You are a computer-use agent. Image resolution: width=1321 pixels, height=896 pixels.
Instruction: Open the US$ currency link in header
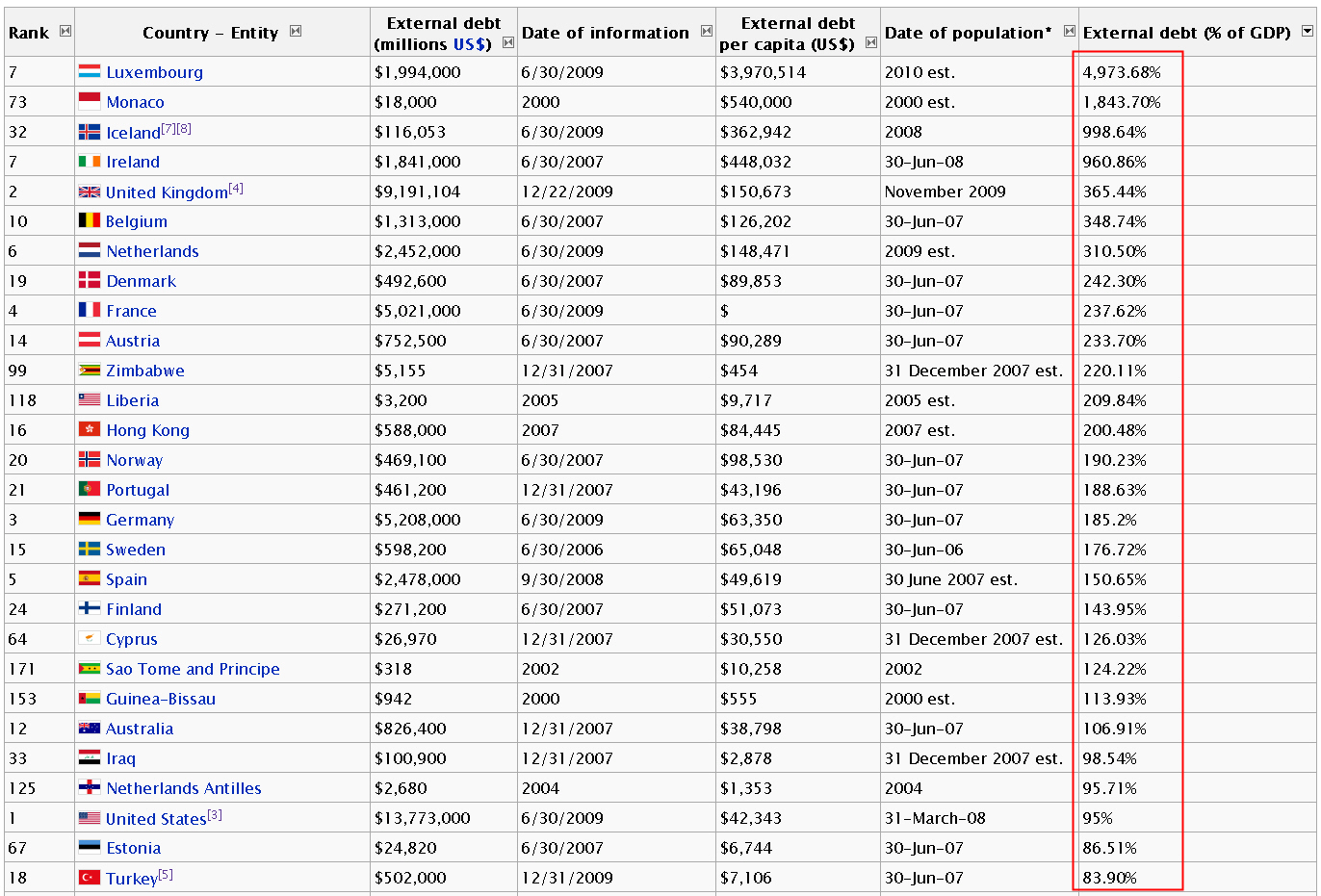pyautogui.click(x=472, y=44)
